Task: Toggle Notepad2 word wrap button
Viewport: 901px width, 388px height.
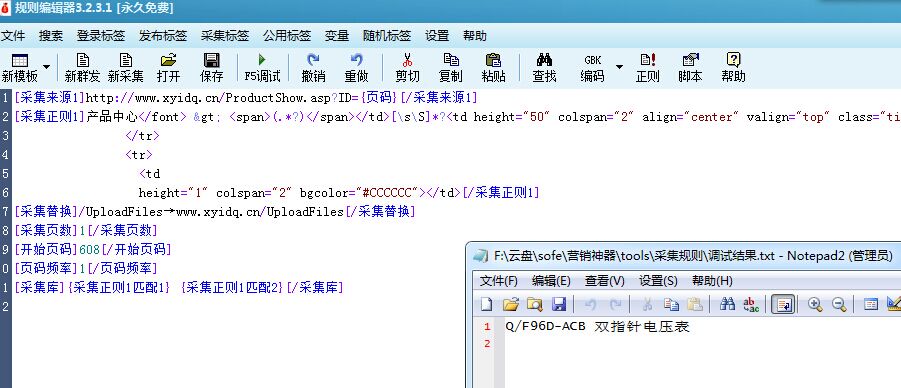Action: pos(783,304)
